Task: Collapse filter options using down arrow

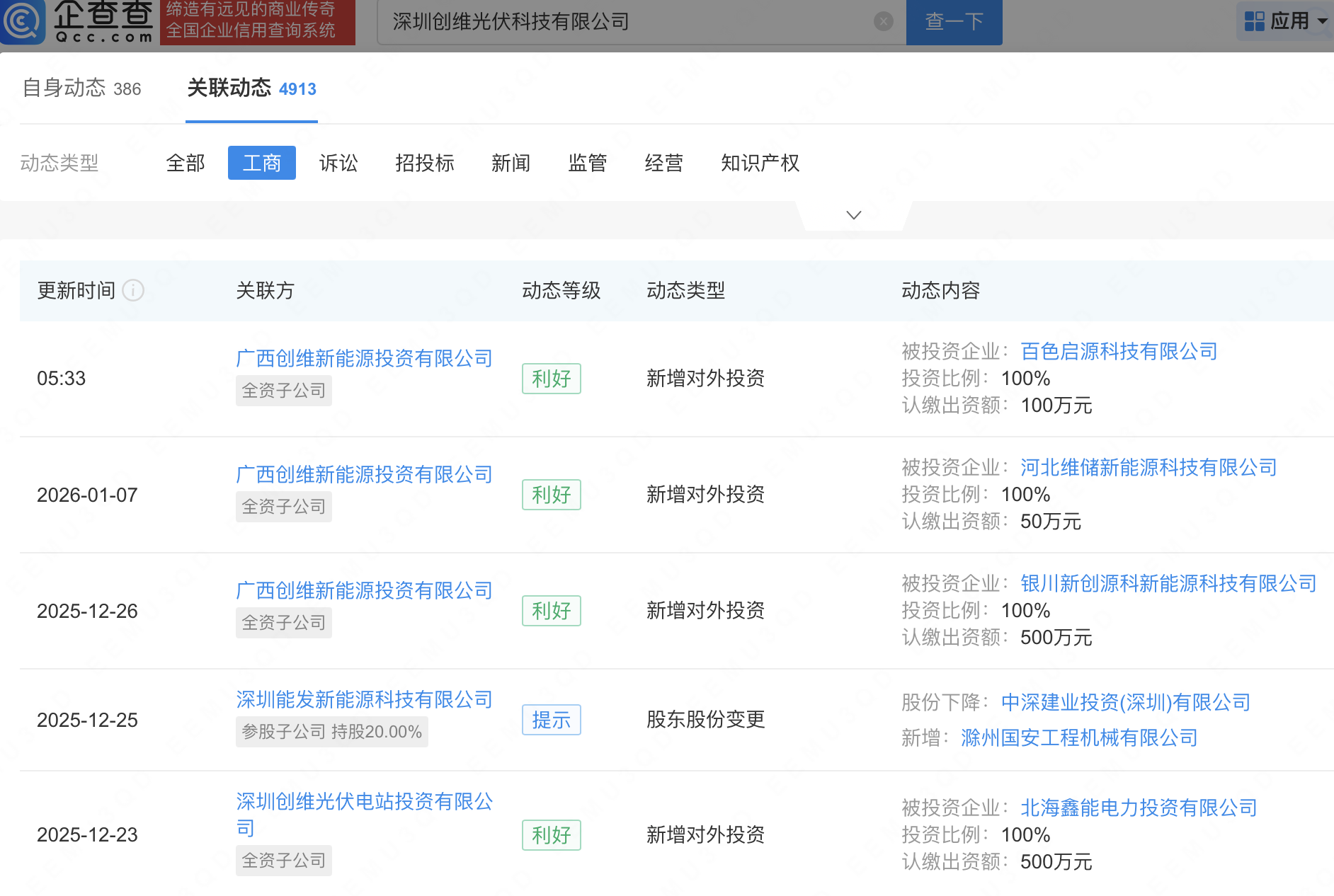Action: (x=853, y=214)
